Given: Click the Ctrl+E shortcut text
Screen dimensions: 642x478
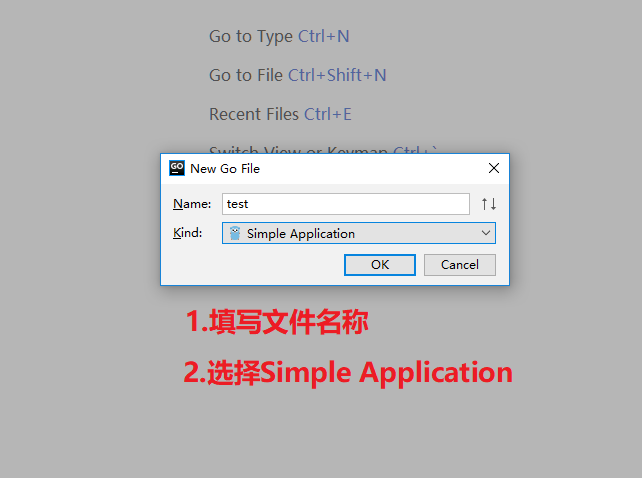Looking at the screenshot, I should click(328, 114).
